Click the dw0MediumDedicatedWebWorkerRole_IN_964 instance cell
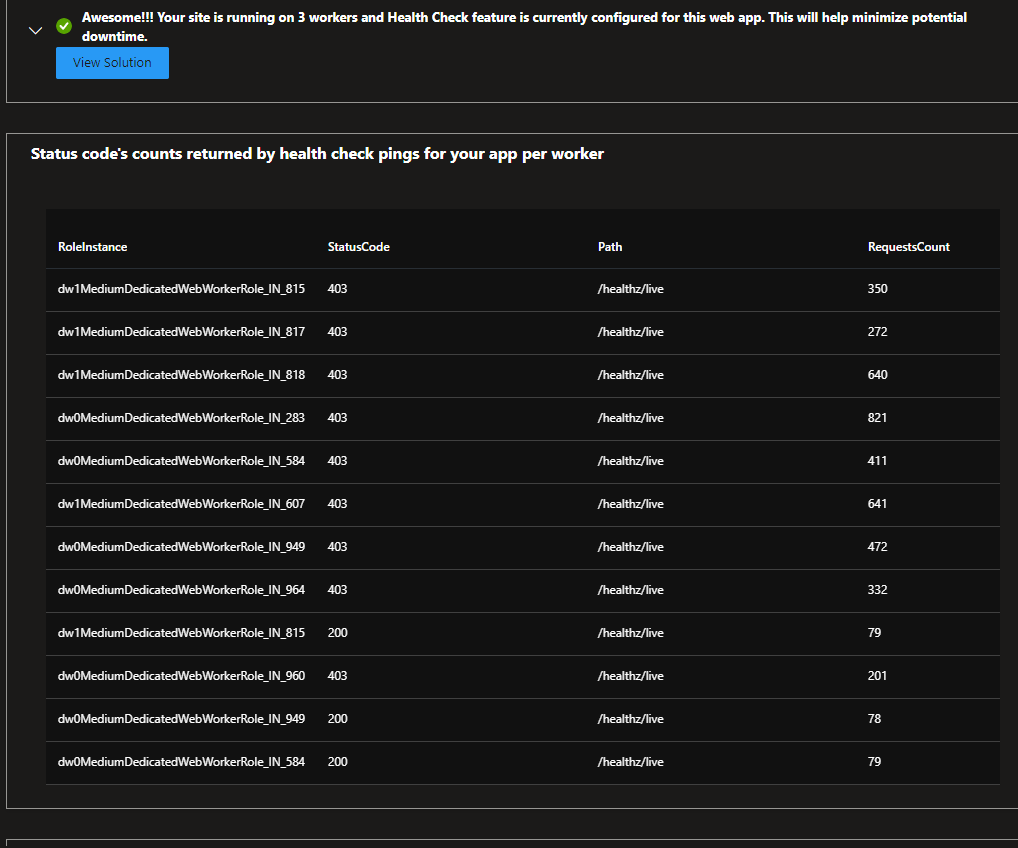The height and width of the screenshot is (848, 1018). pyautogui.click(x=181, y=590)
